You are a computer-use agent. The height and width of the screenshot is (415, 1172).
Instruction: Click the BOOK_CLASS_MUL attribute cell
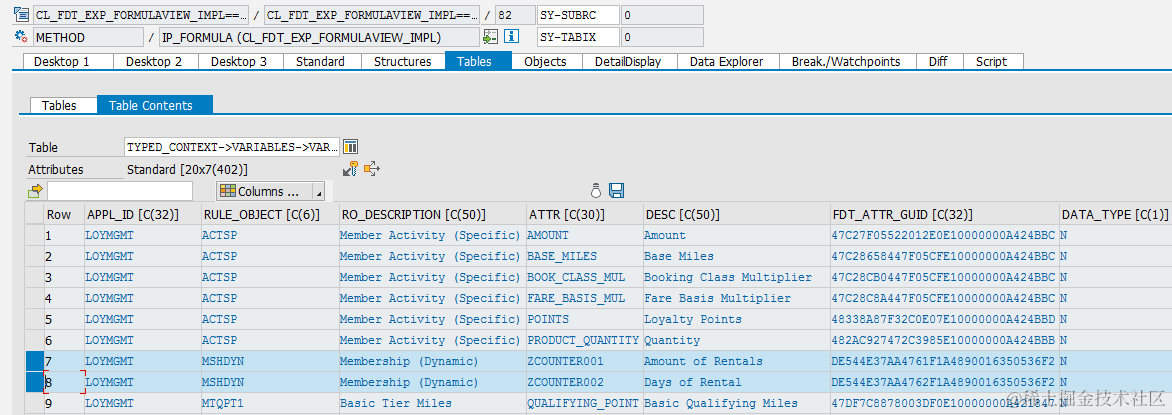[585, 277]
